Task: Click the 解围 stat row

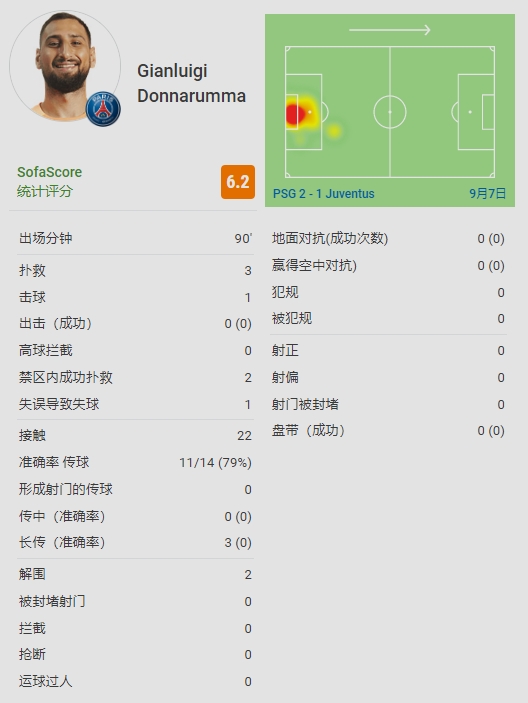Action: coord(135,574)
